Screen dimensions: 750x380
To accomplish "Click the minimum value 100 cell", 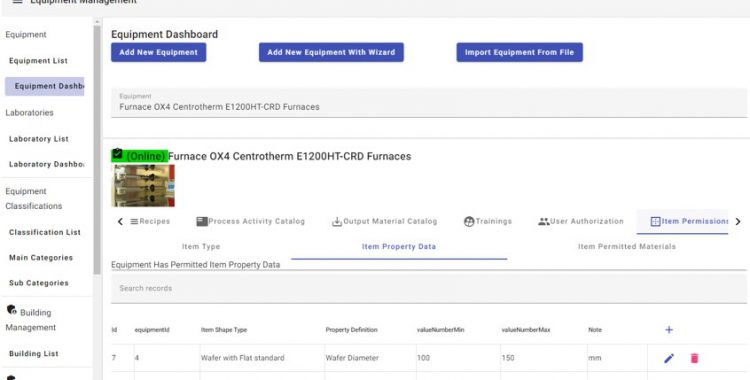I will tap(423, 358).
